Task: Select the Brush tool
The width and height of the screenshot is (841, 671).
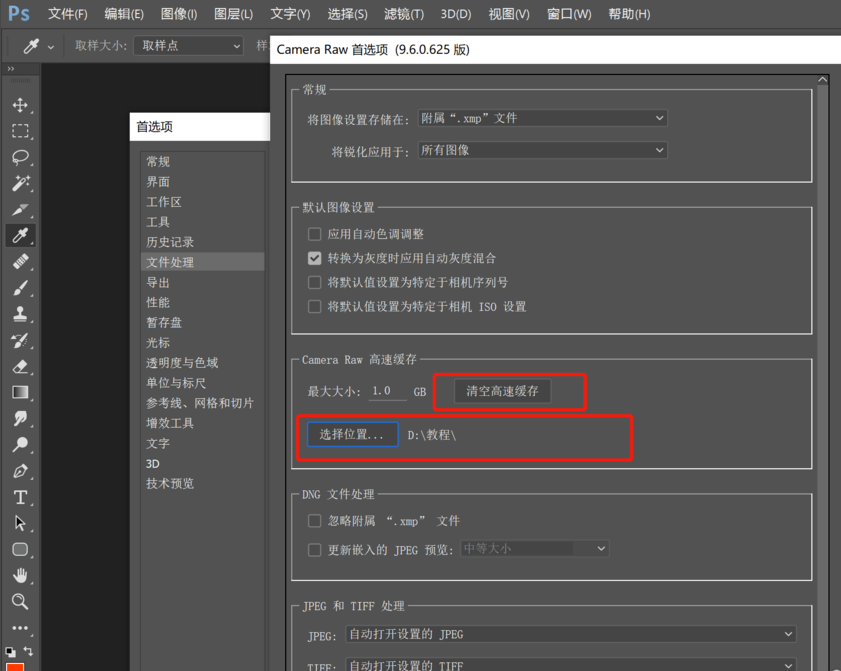Action: [x=20, y=288]
